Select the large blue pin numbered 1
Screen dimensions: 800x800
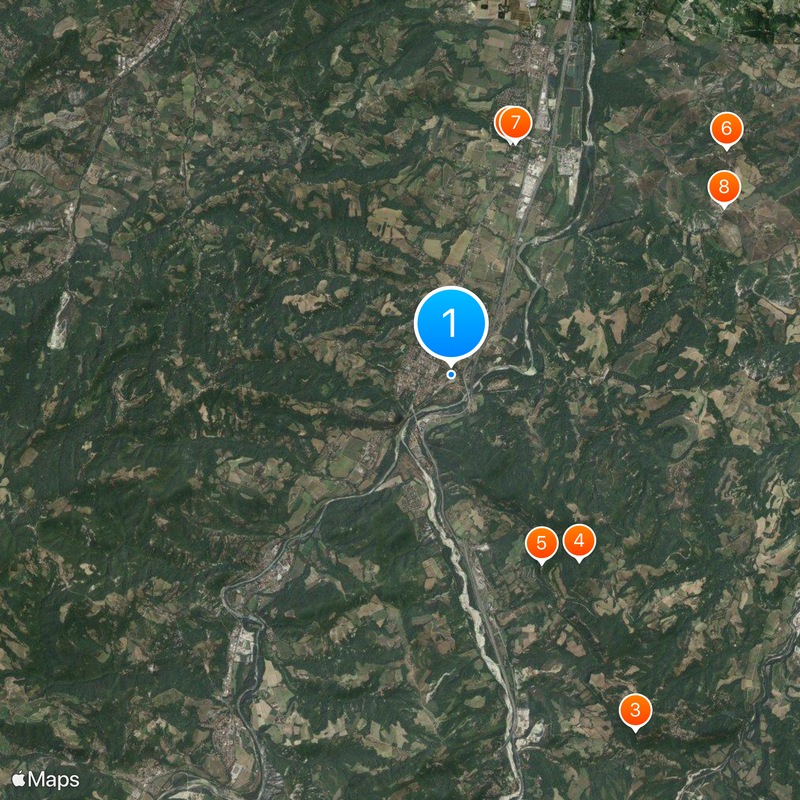point(451,323)
